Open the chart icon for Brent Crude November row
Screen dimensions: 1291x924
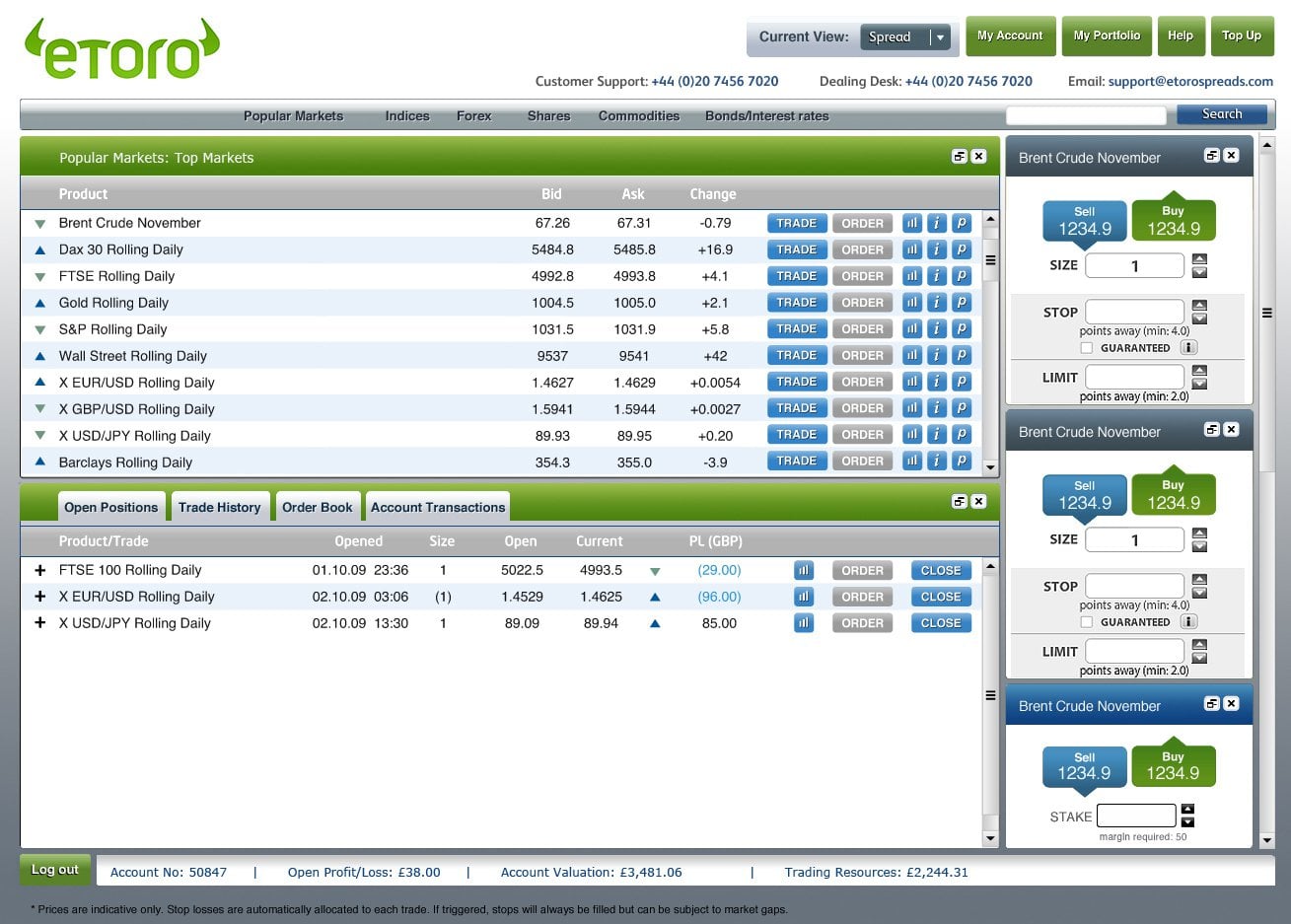912,223
